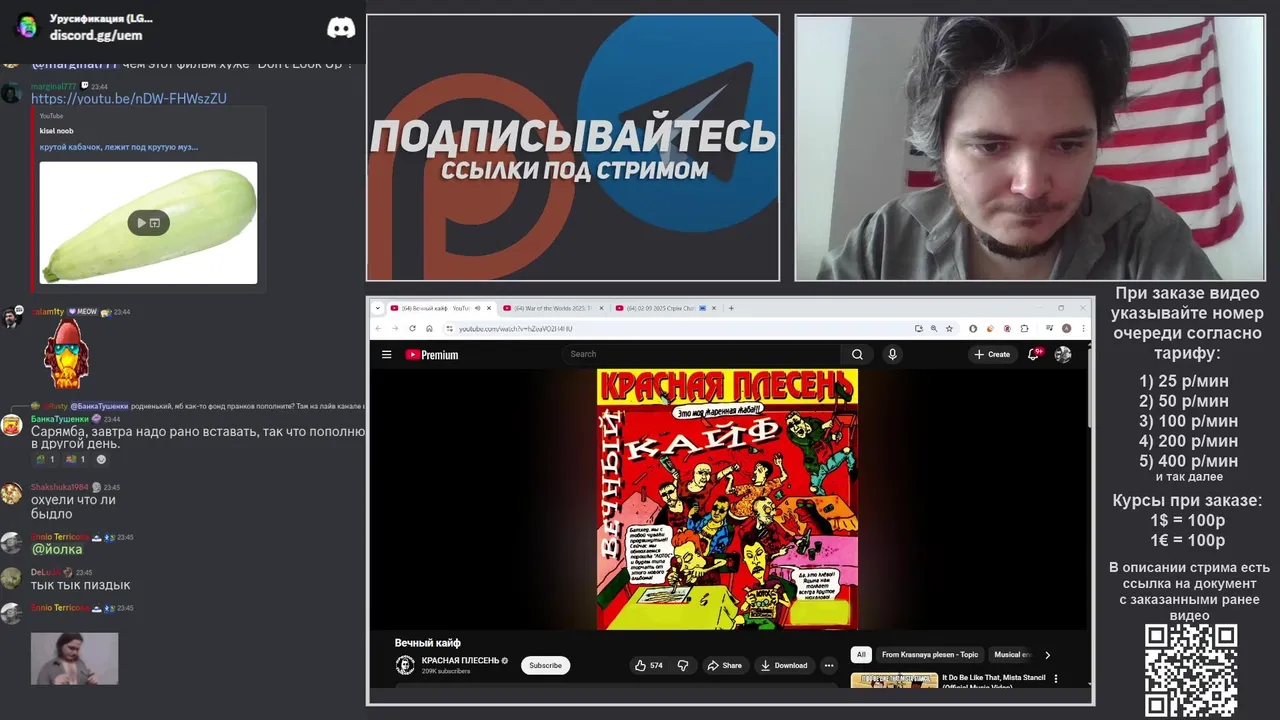This screenshot has width=1280, height=720.
Task: Open new Chrome tab with plus
Action: 731,308
